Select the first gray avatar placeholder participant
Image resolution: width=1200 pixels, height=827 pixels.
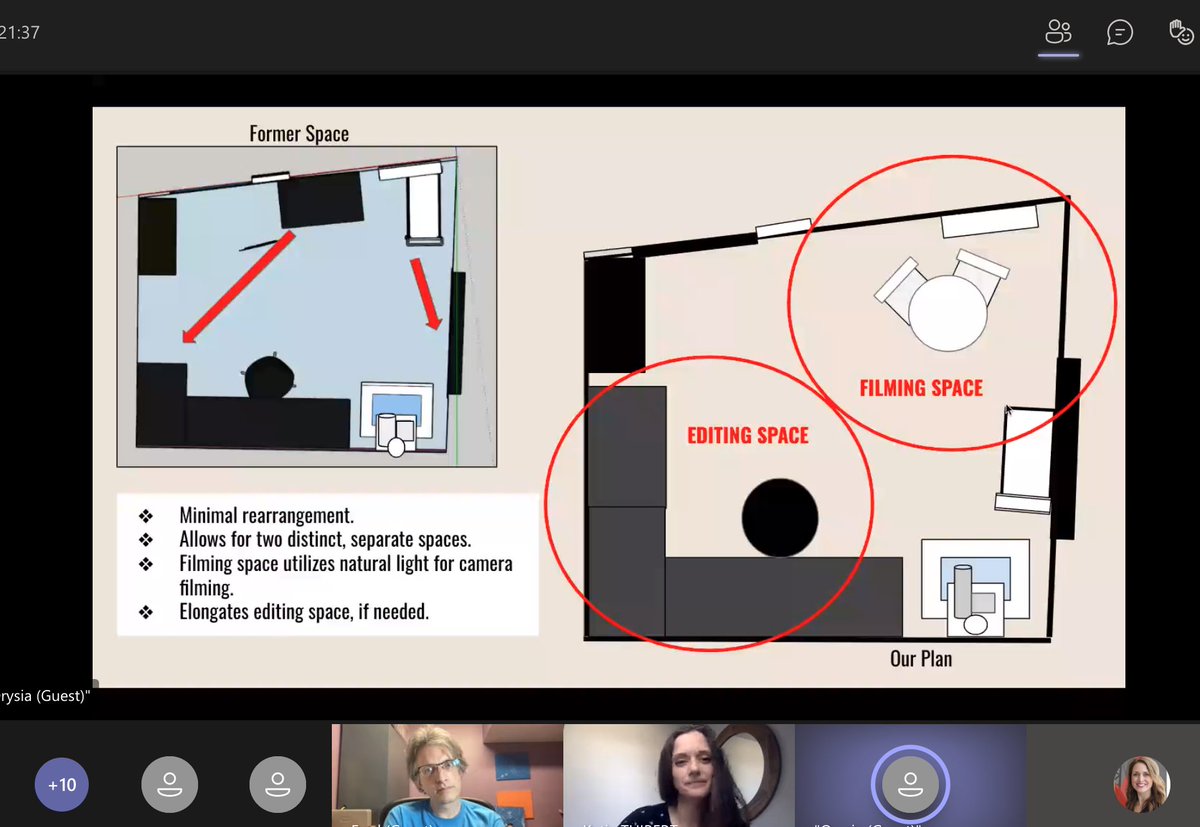click(x=169, y=784)
